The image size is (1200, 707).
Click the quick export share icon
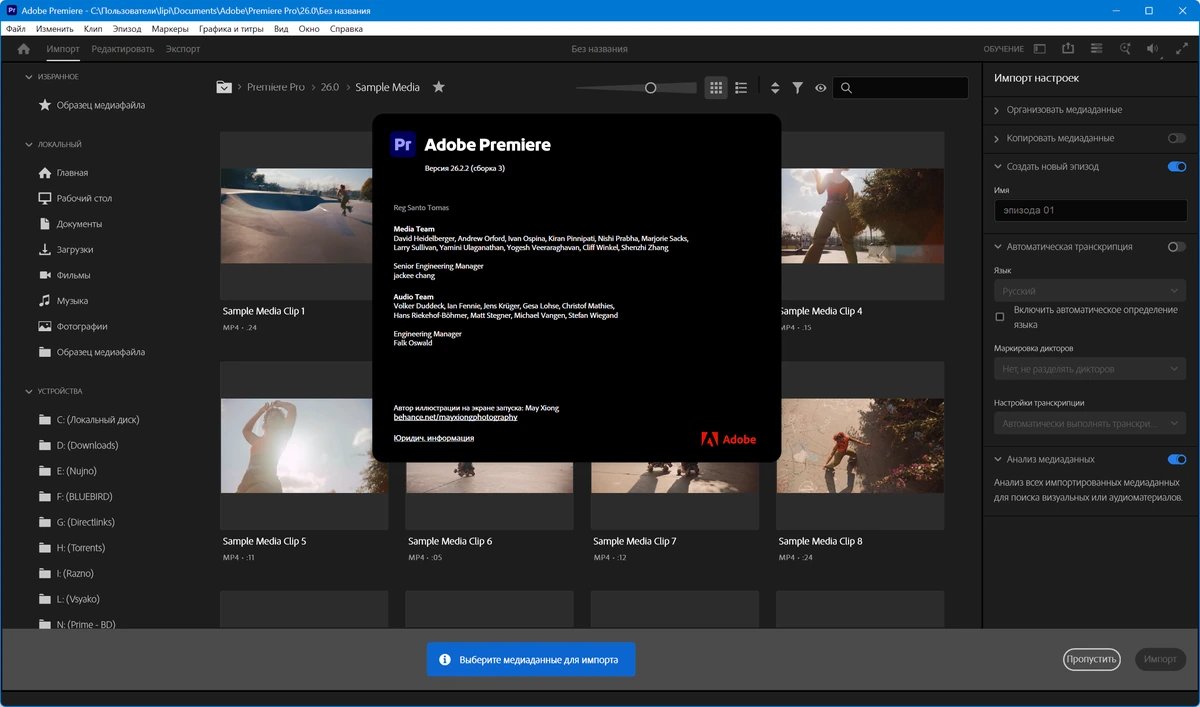[1068, 48]
